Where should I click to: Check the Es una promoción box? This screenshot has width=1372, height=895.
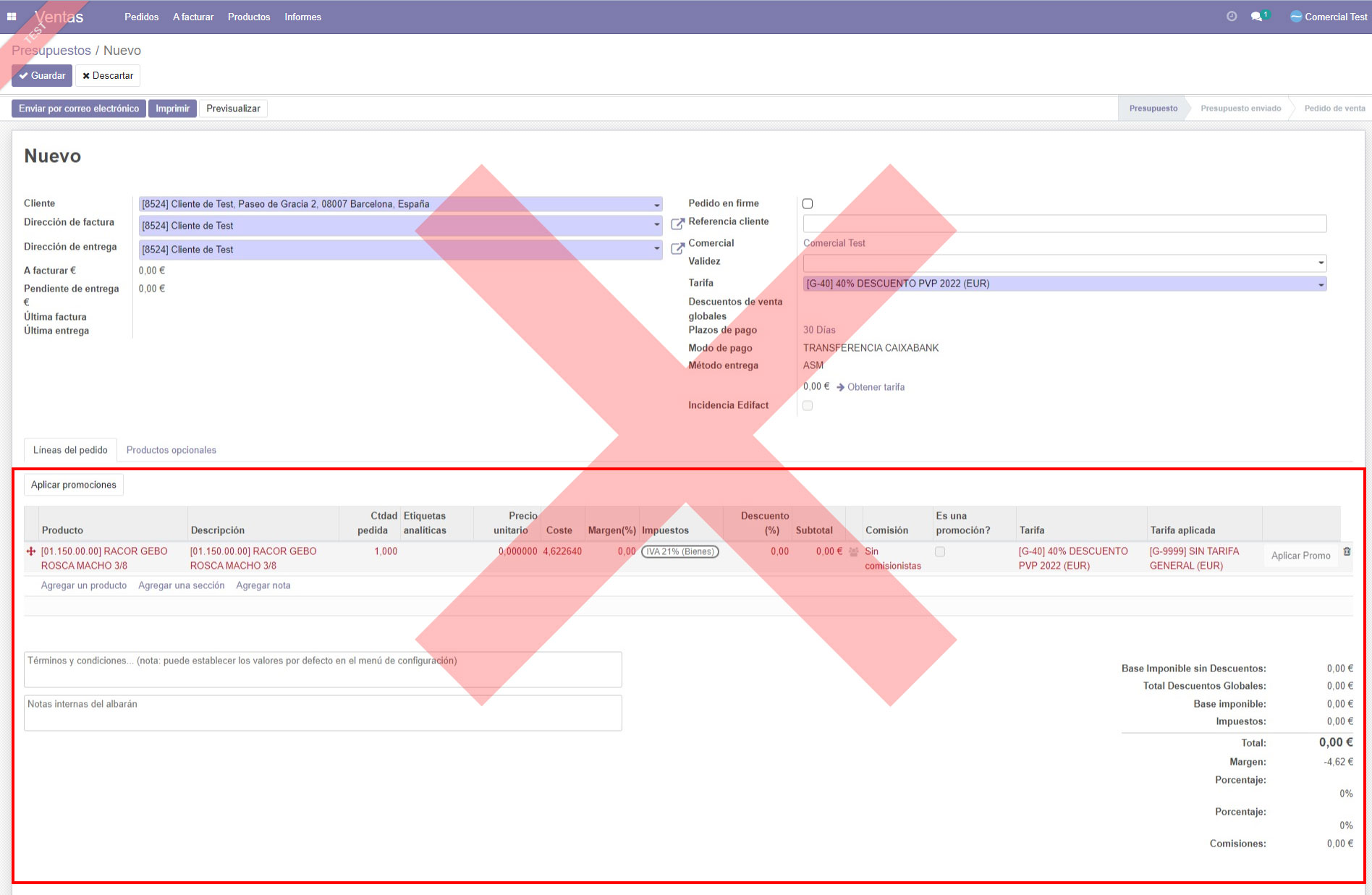(940, 552)
